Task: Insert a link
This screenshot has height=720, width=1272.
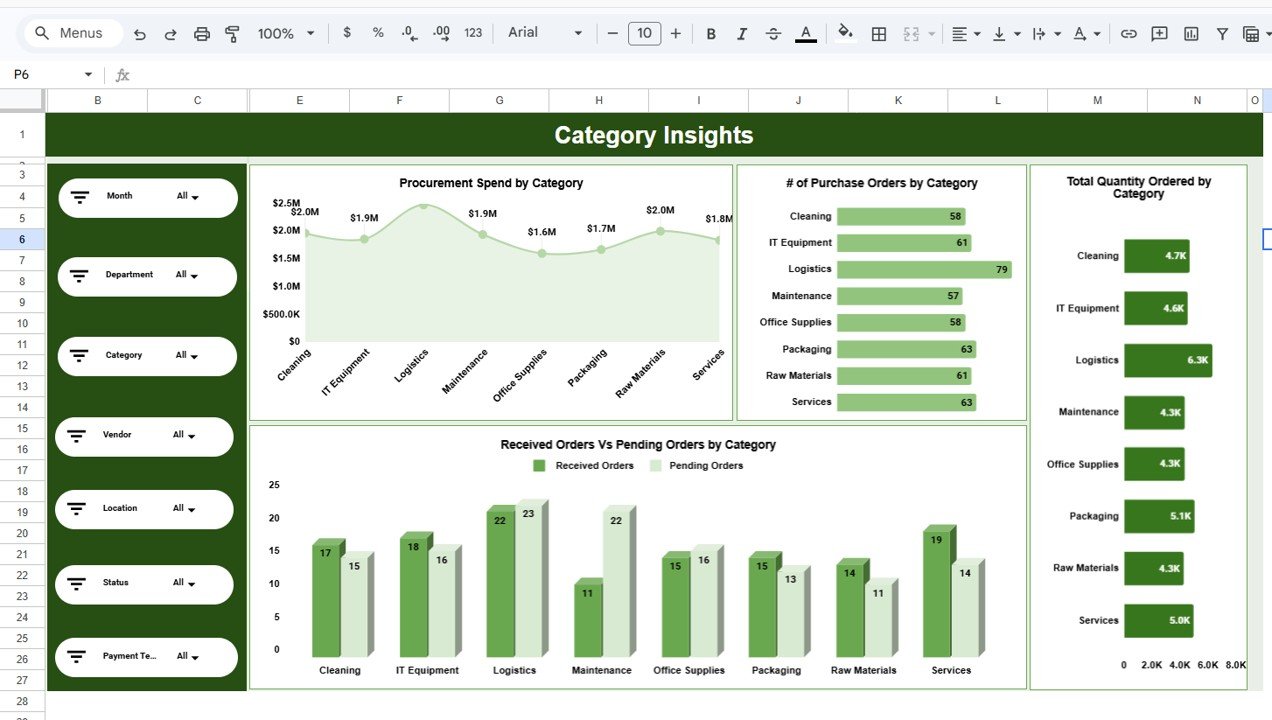Action: point(1128,33)
